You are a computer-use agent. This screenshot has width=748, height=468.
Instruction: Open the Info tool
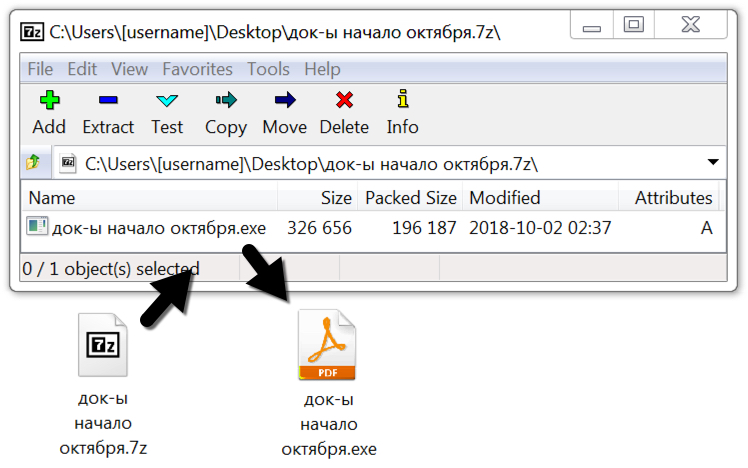click(403, 99)
